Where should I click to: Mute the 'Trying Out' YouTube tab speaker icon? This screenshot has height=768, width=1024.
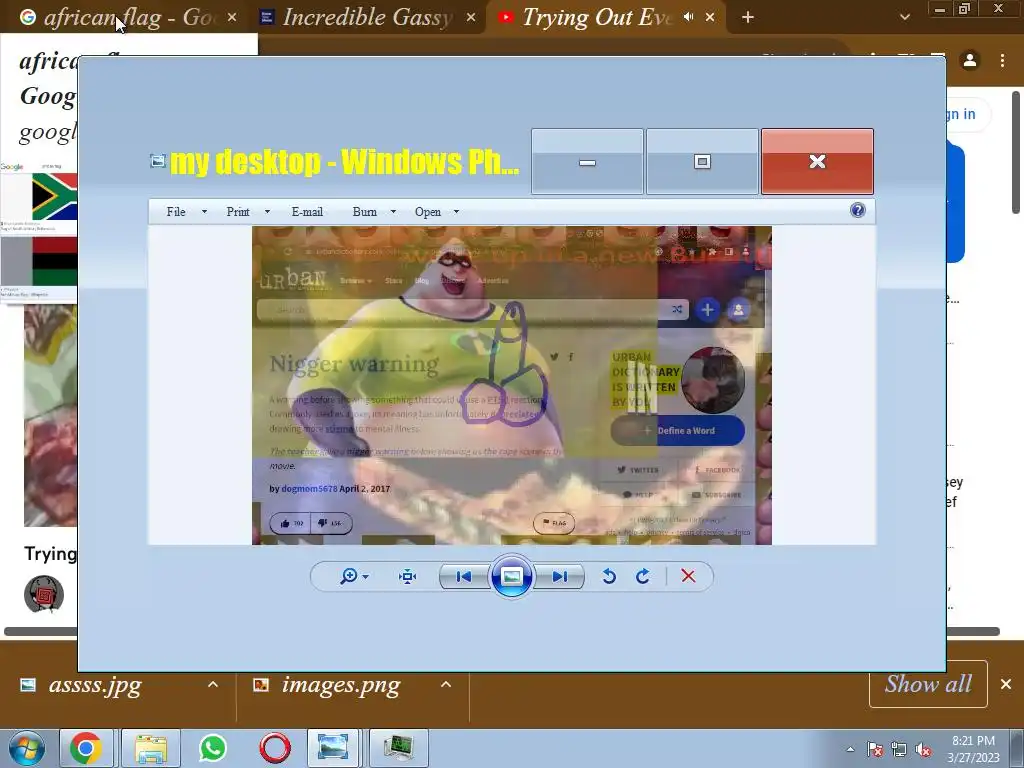(688, 17)
